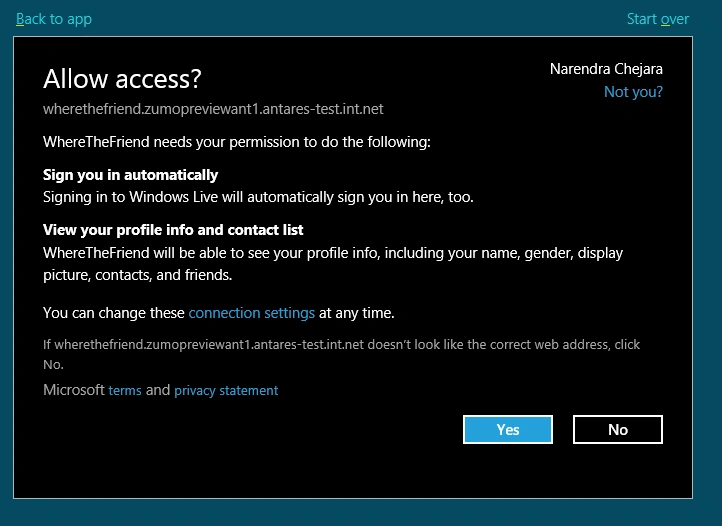Click the Narendra Chejara account name

coord(606,69)
